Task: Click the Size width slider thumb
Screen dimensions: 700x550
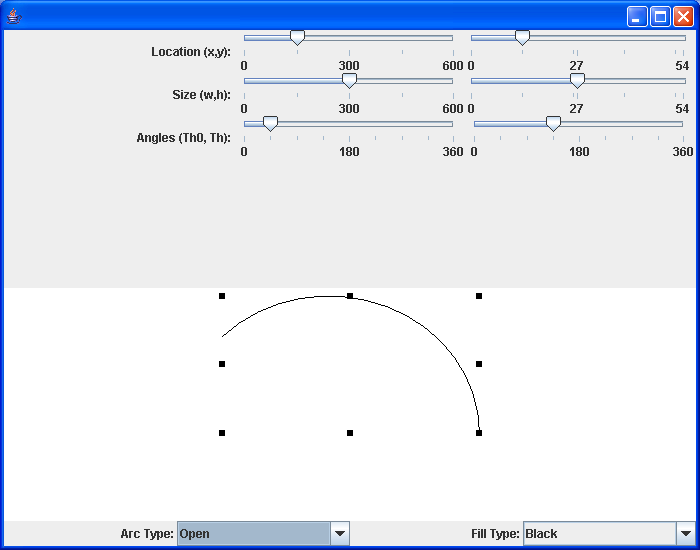Action: (x=349, y=81)
